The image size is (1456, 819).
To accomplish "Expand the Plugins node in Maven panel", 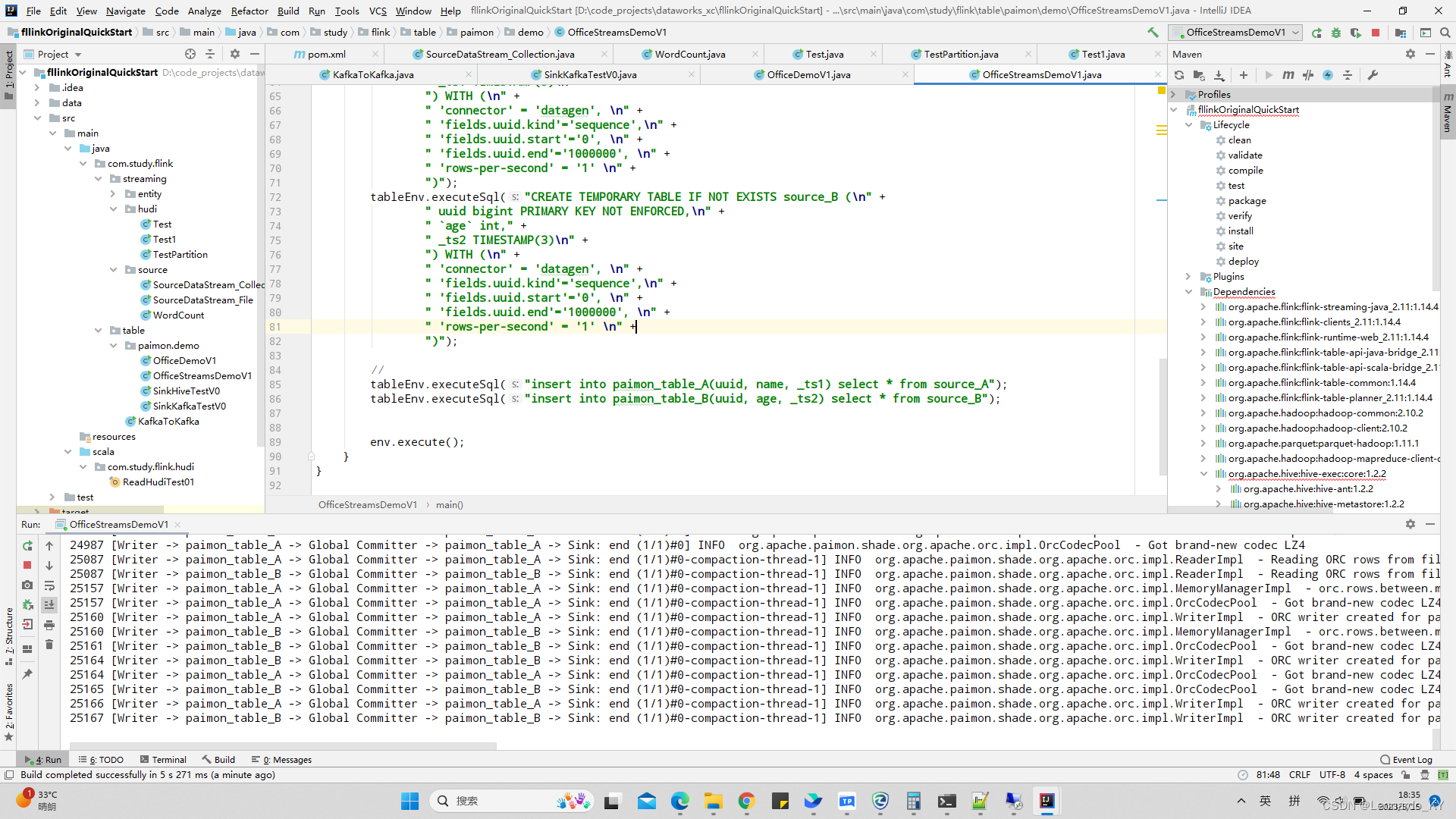I will click(1188, 277).
